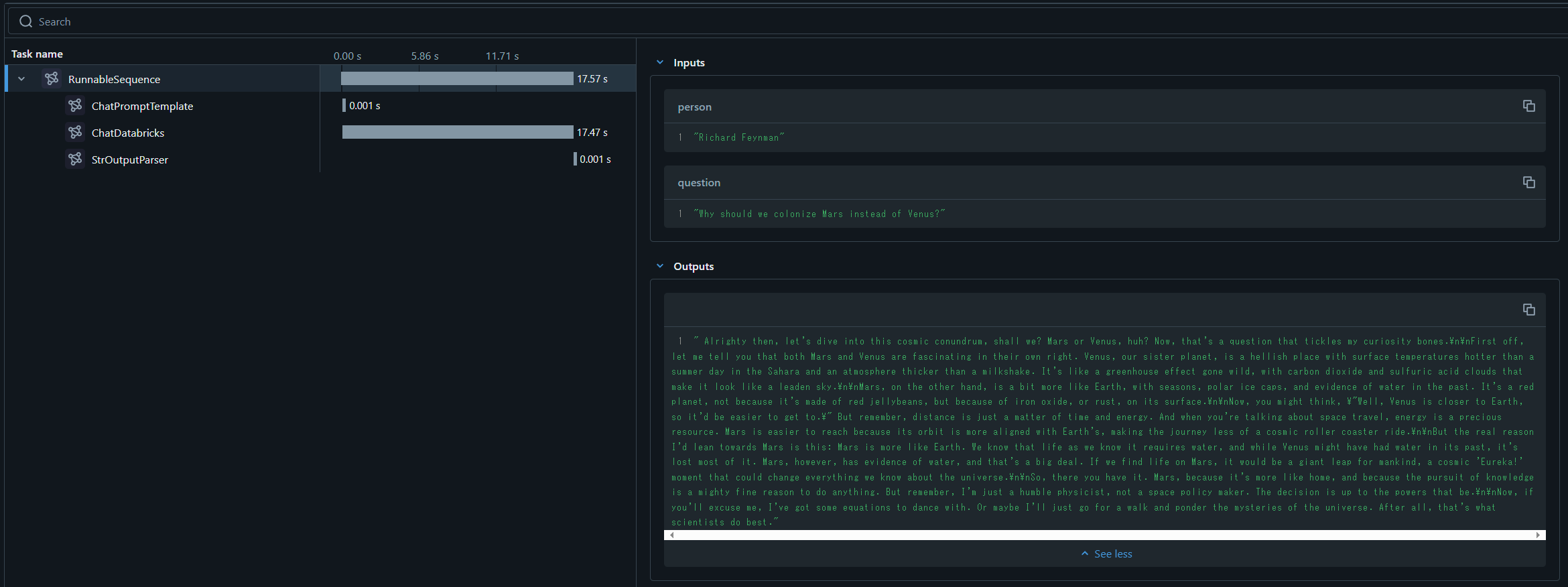Click the StrOutputParser 0.001 s timeline marker
Screen dimensions: 1568x587
[x=575, y=159]
